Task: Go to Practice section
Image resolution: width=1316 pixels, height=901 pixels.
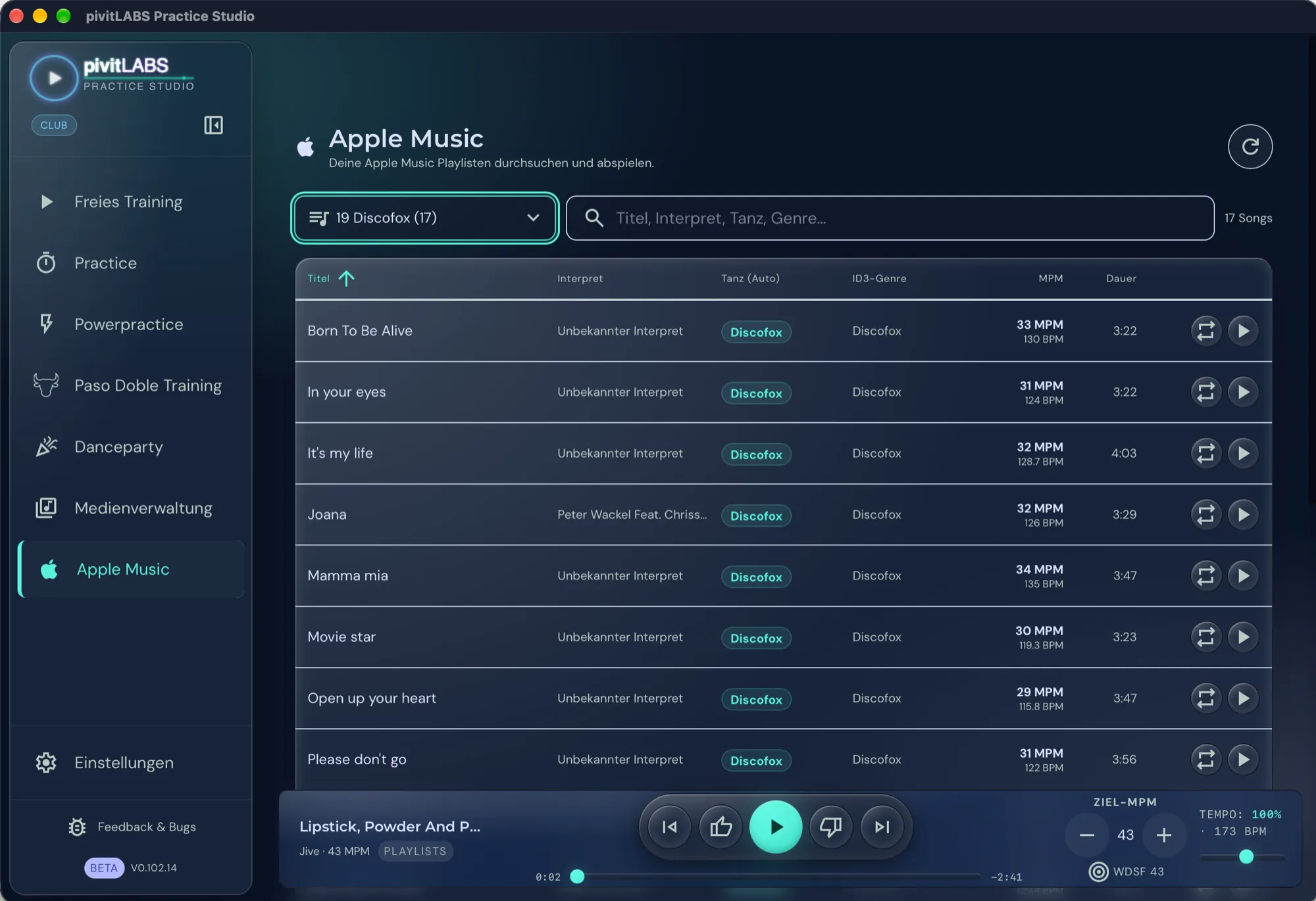Action: (x=132, y=263)
